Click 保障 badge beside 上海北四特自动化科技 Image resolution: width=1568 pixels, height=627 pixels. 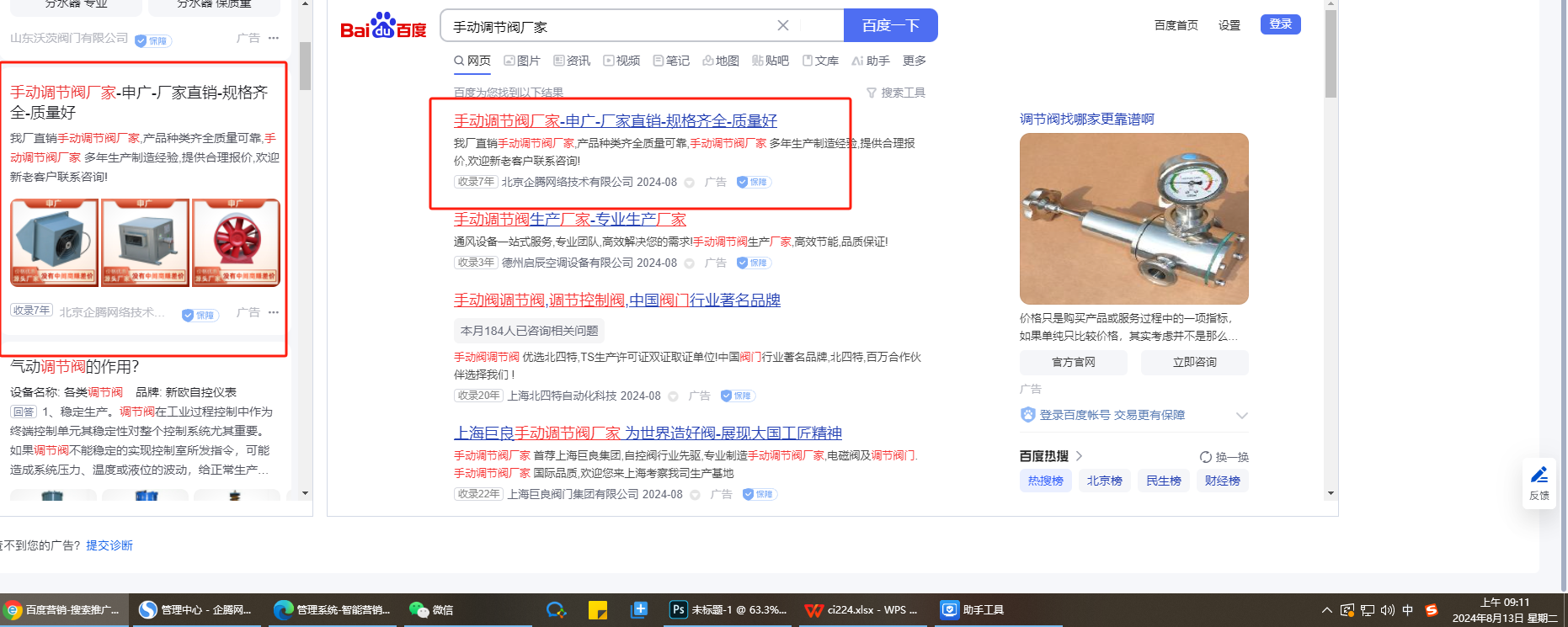click(738, 396)
